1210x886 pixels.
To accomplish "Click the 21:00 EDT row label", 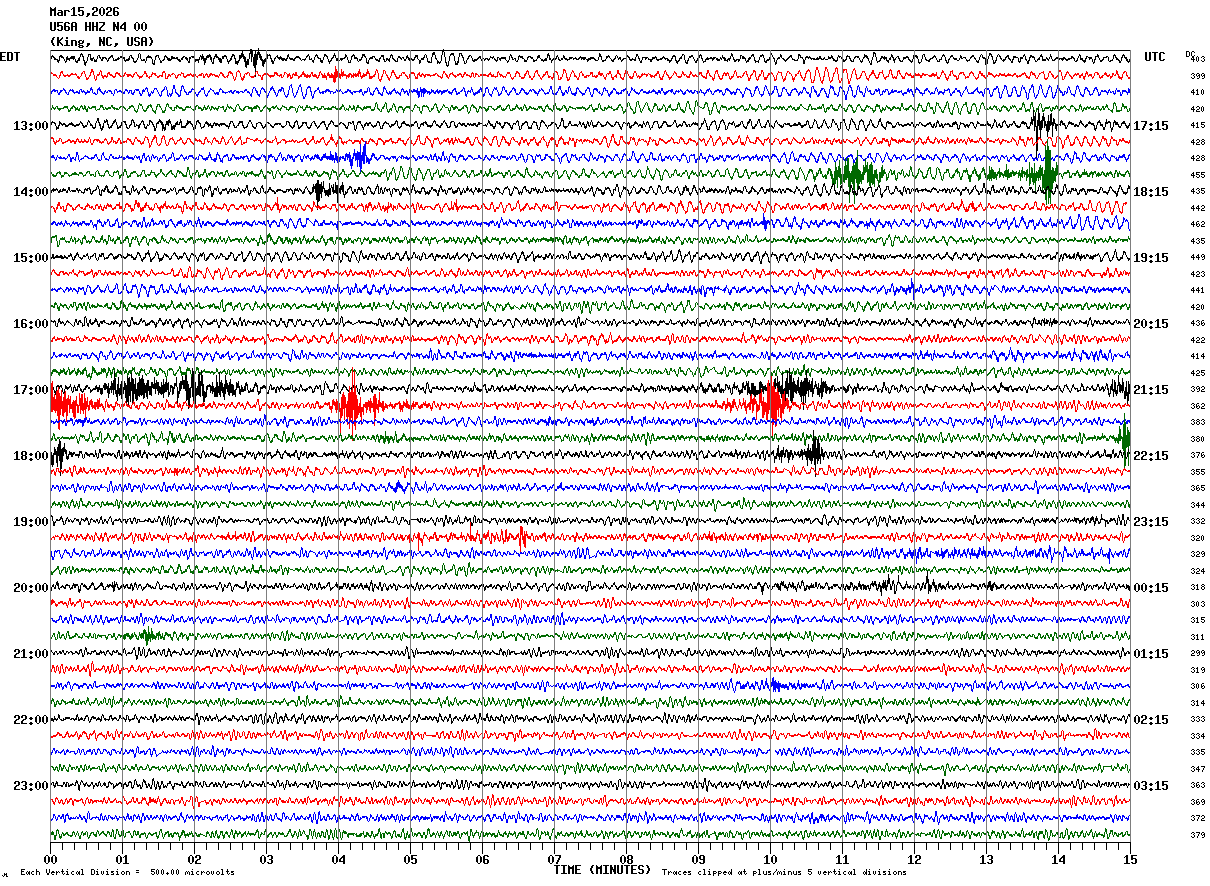I will pyautogui.click(x=30, y=654).
